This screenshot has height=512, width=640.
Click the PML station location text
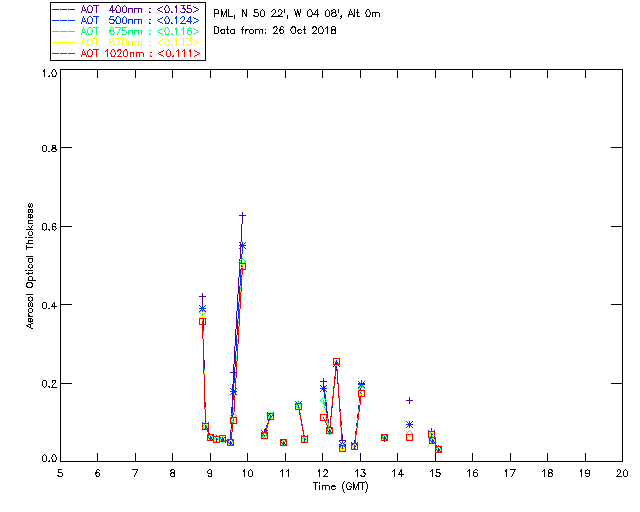click(x=297, y=13)
